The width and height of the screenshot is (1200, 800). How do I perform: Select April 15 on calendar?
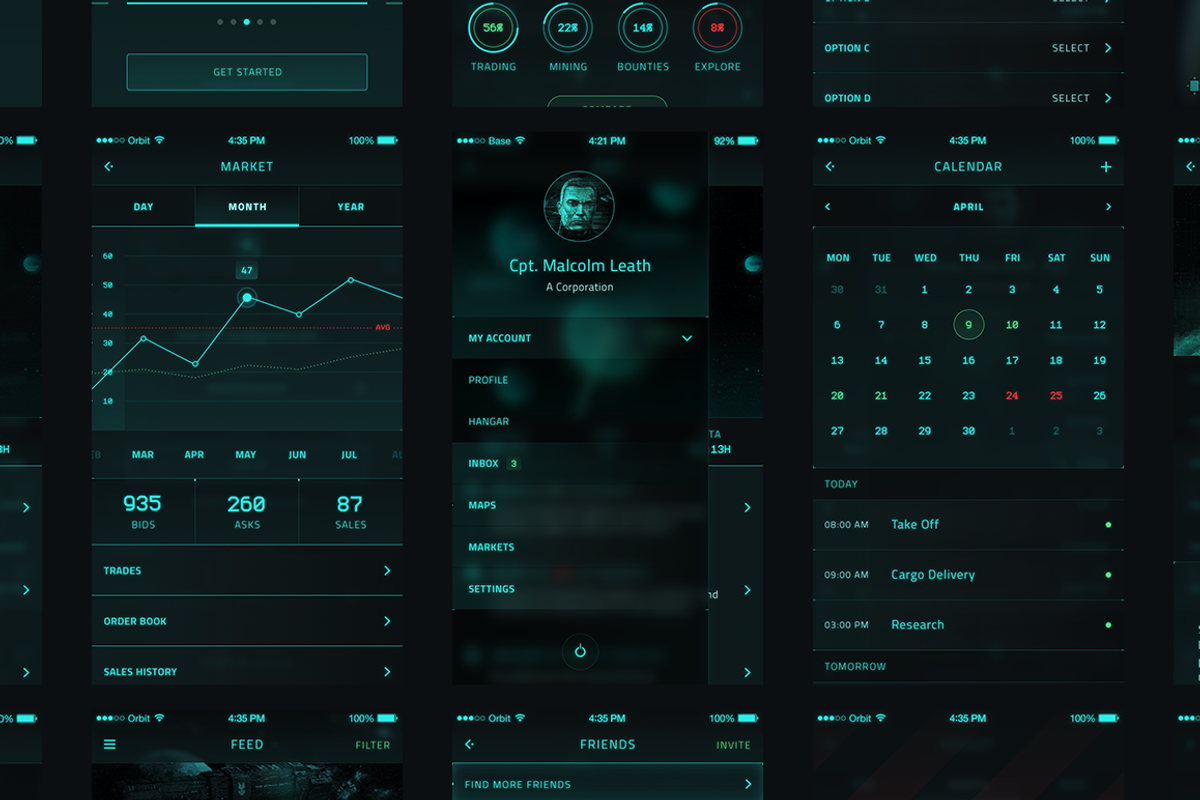(925, 361)
